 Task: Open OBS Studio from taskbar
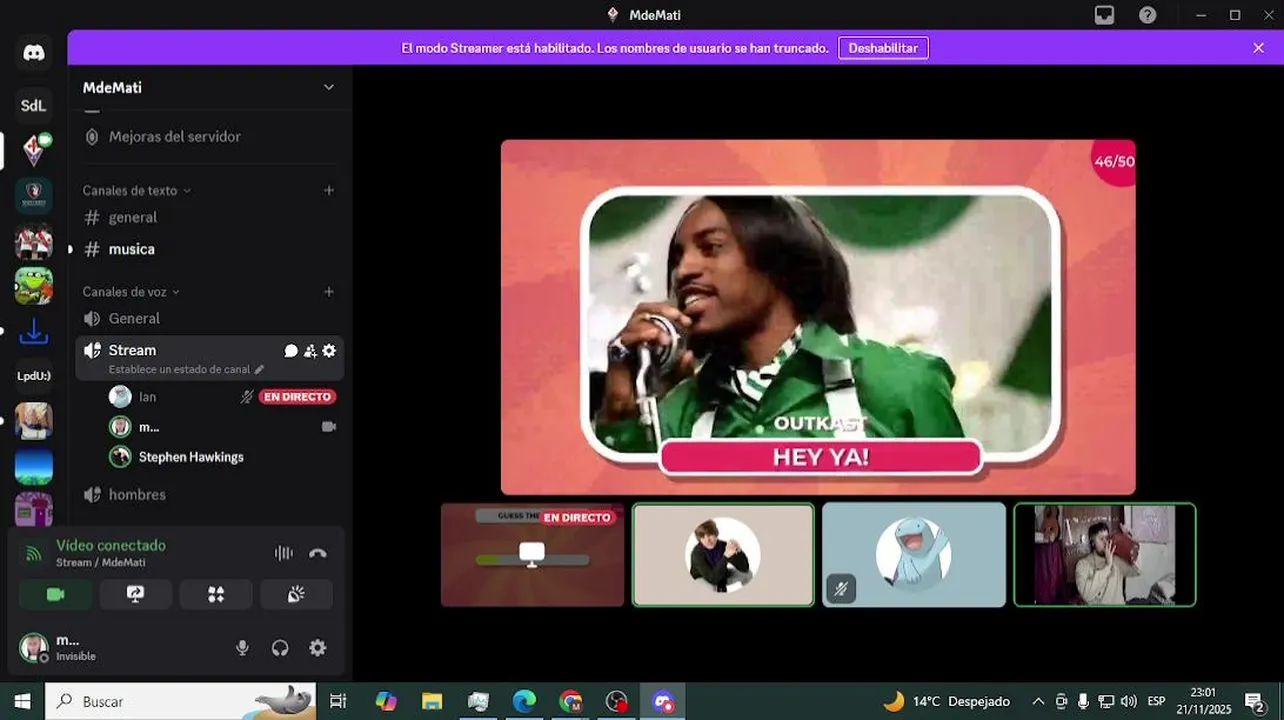(x=617, y=701)
